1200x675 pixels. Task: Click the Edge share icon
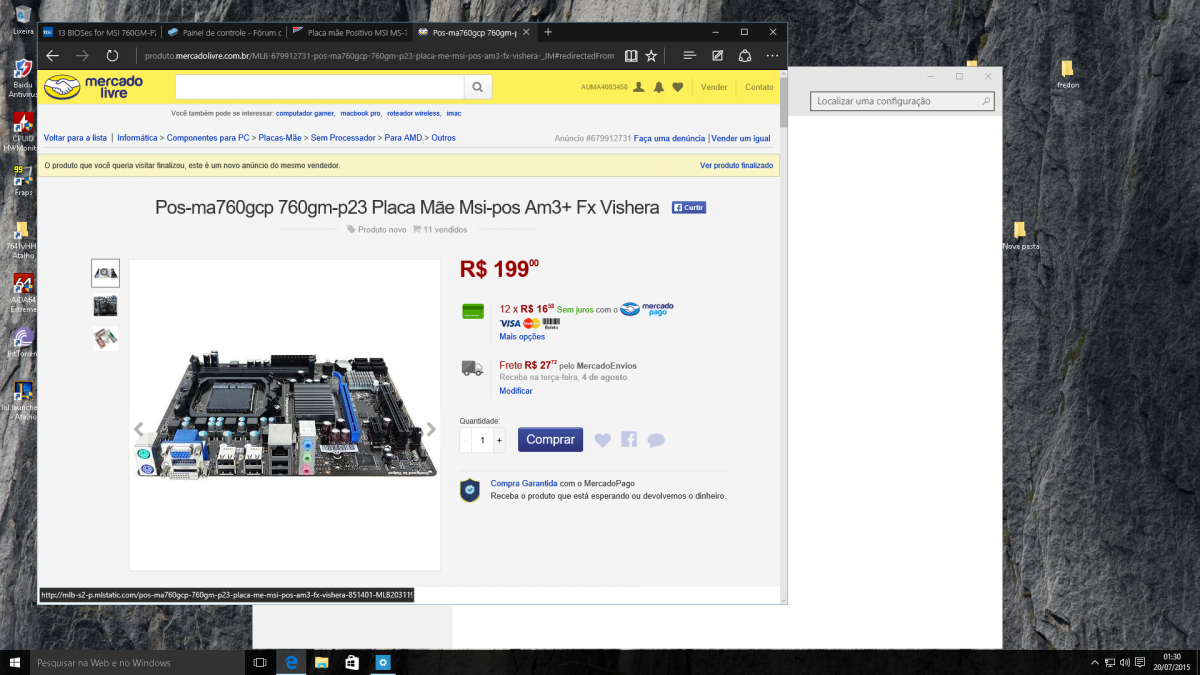[x=745, y=56]
